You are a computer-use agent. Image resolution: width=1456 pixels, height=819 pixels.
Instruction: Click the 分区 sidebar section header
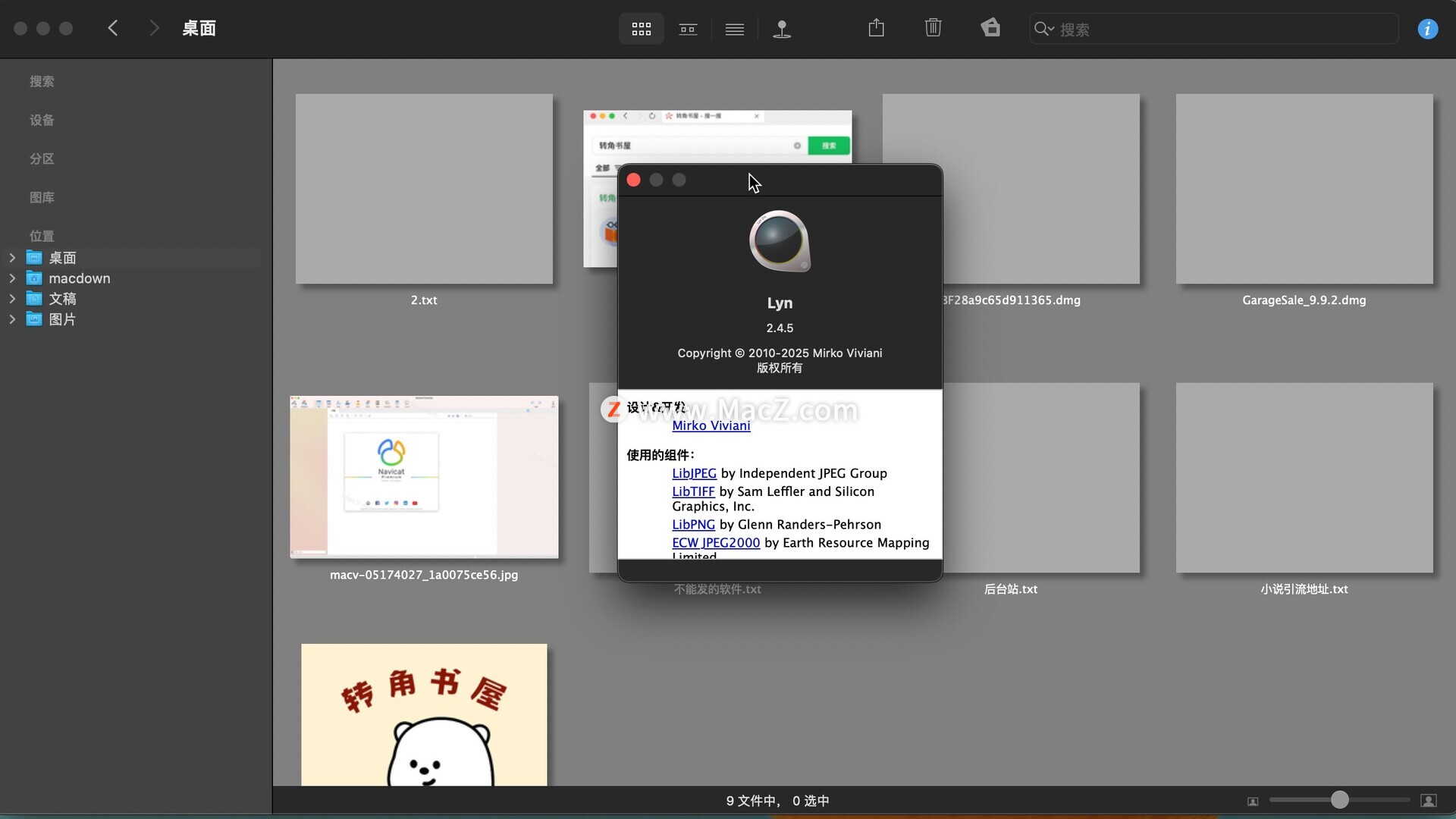click(x=42, y=158)
